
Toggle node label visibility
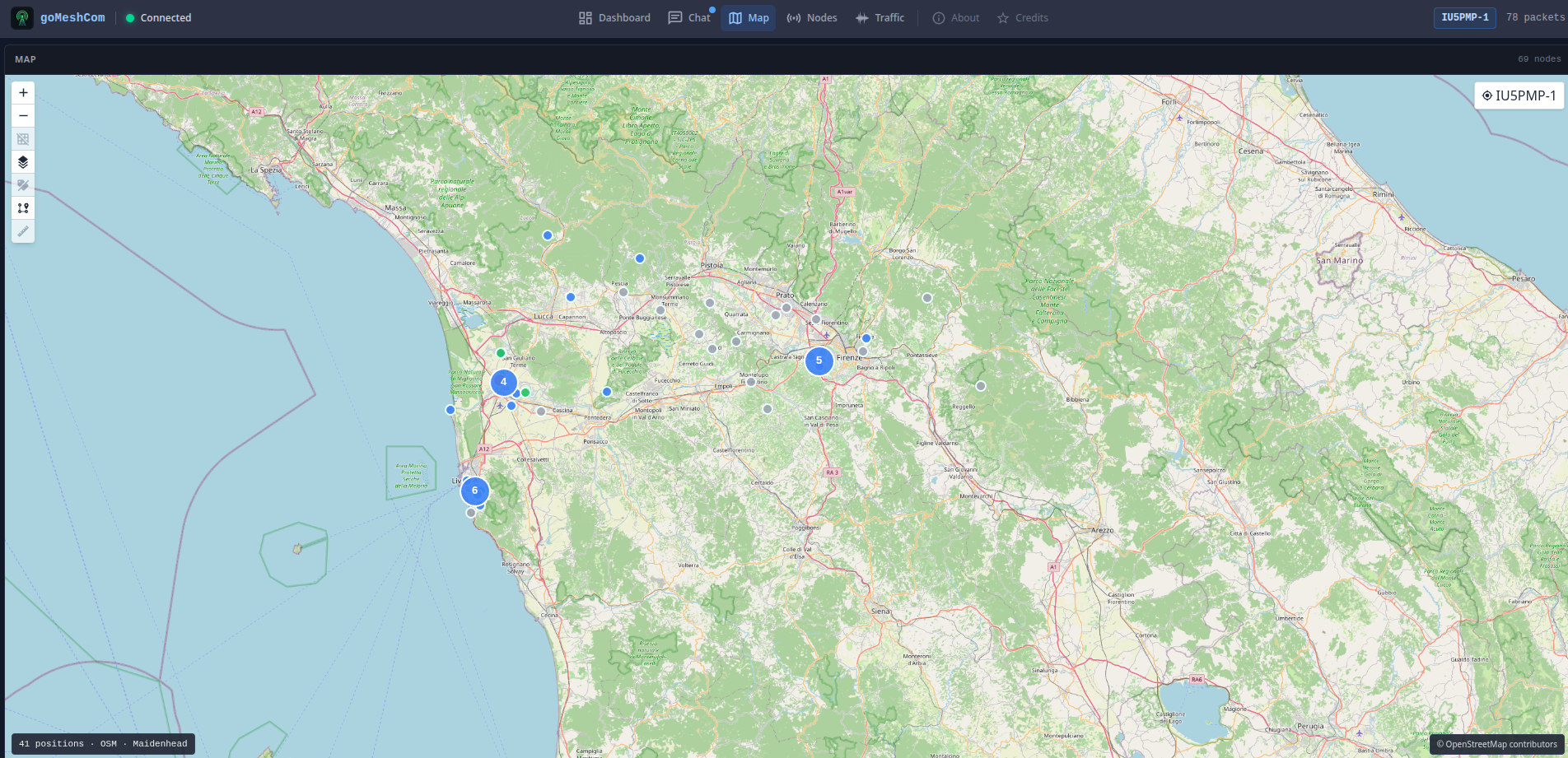23,185
